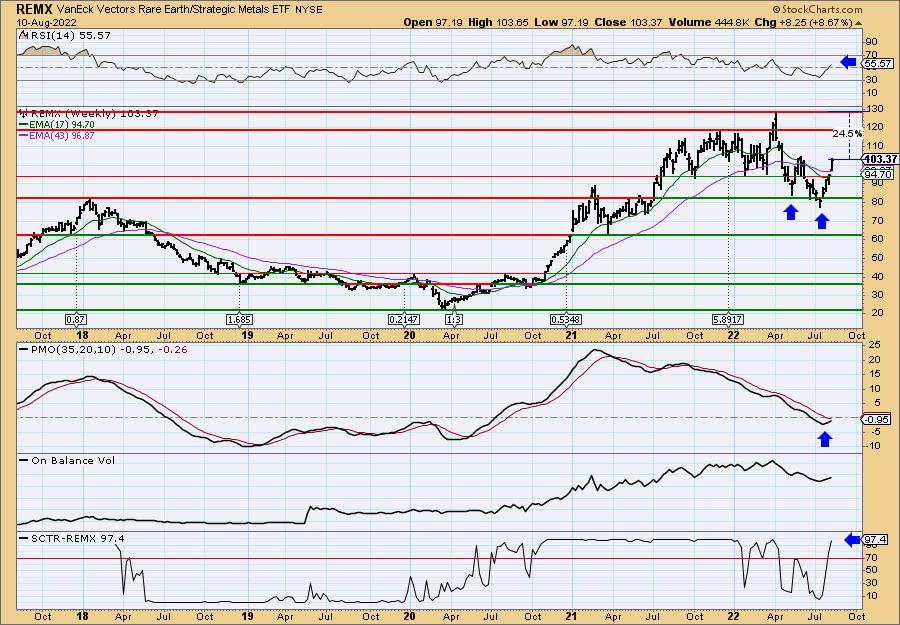Click the Chg +8.25 (+8.67%) value
The image size is (900, 625).
[802, 22]
